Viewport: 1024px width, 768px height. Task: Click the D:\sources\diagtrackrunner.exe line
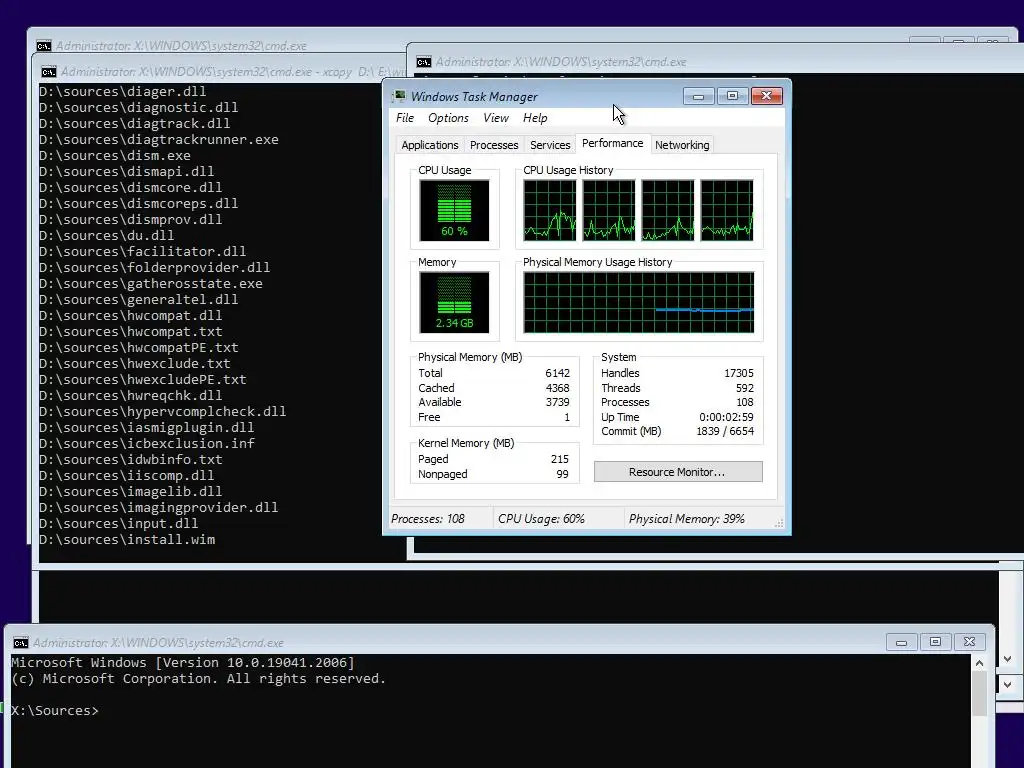point(159,140)
